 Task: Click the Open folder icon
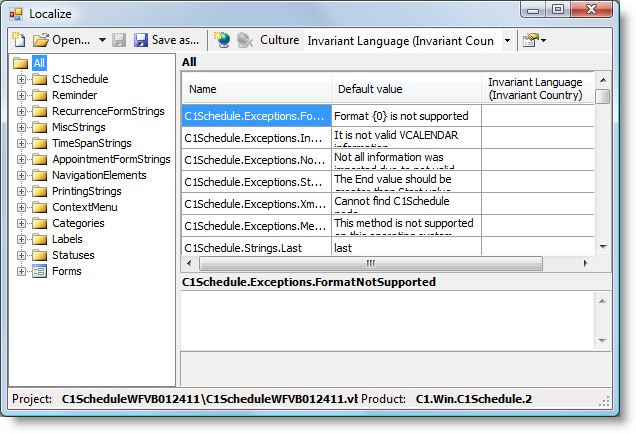41,41
